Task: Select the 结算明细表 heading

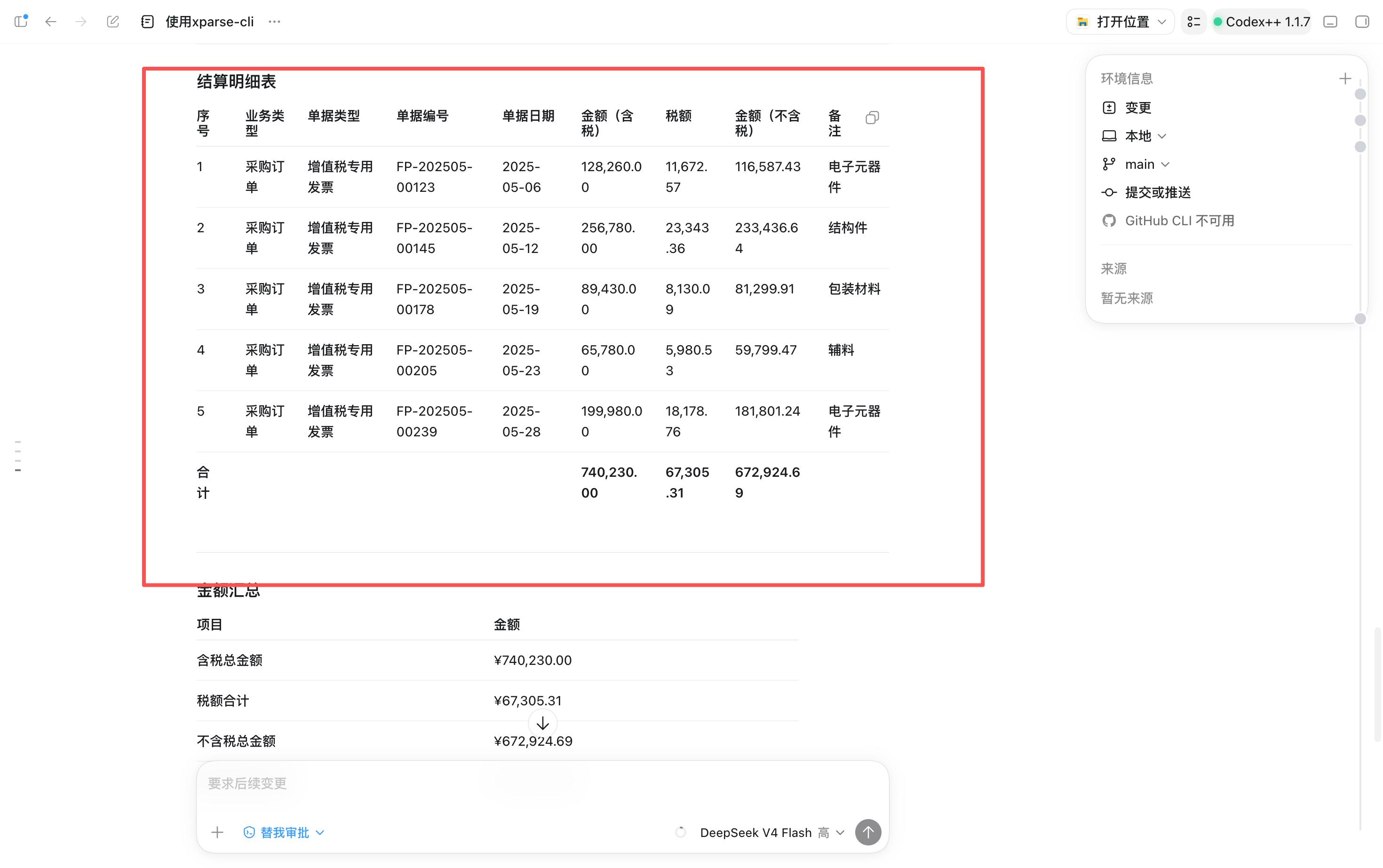Action: click(x=237, y=81)
